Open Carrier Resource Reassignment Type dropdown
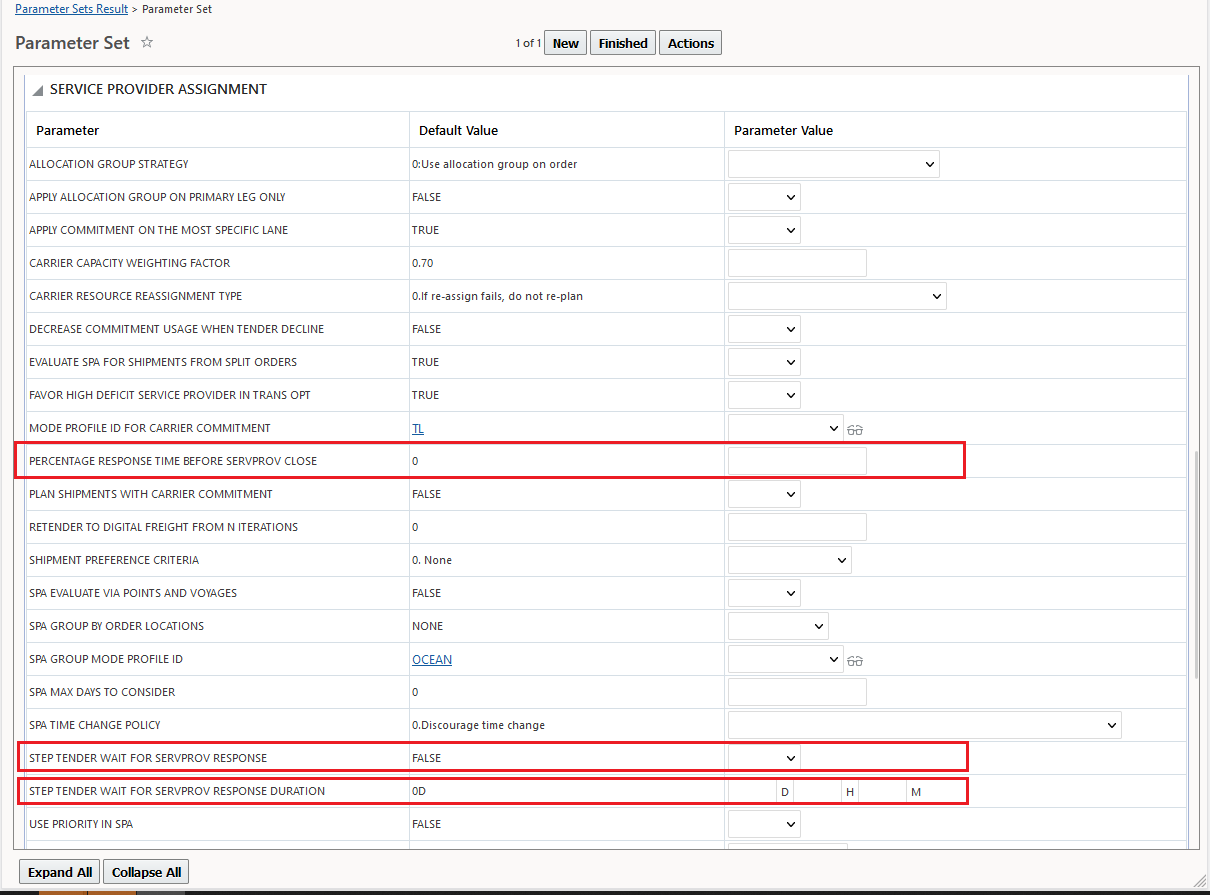This screenshot has height=895, width=1210. pyautogui.click(x=837, y=296)
